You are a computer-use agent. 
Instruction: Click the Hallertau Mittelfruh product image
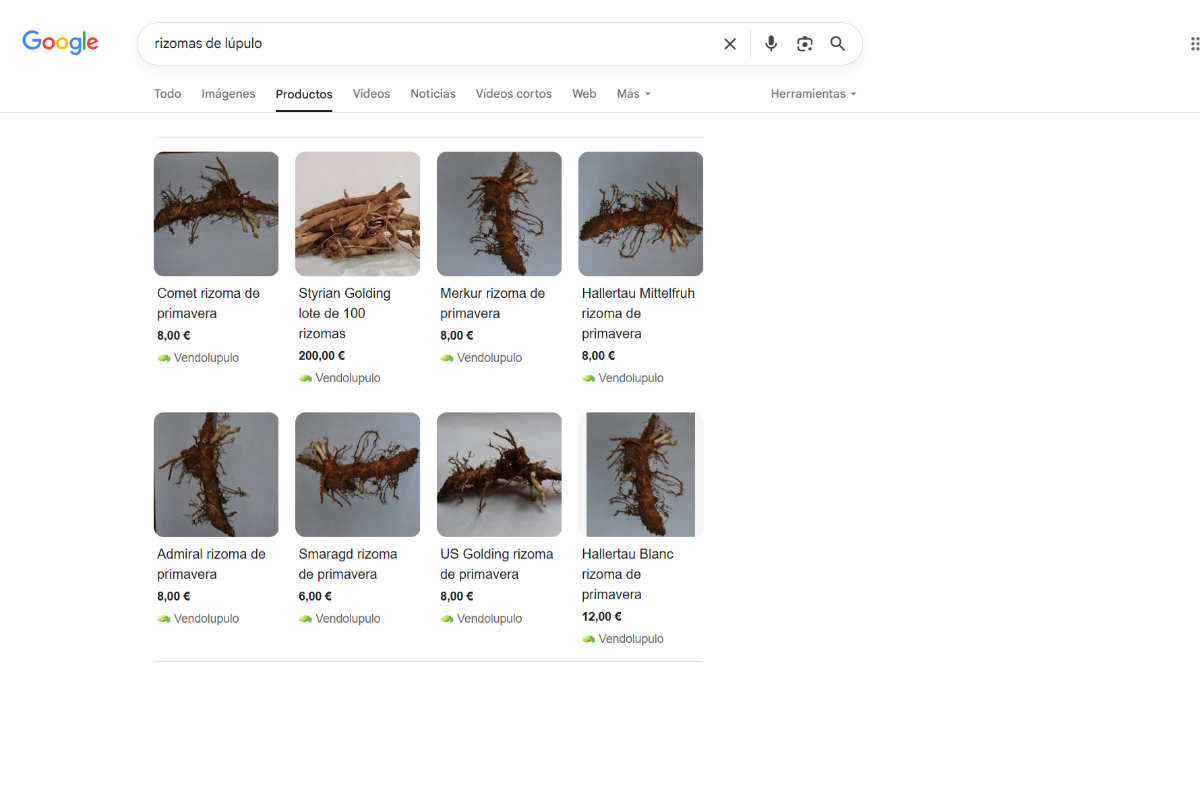[x=640, y=214]
